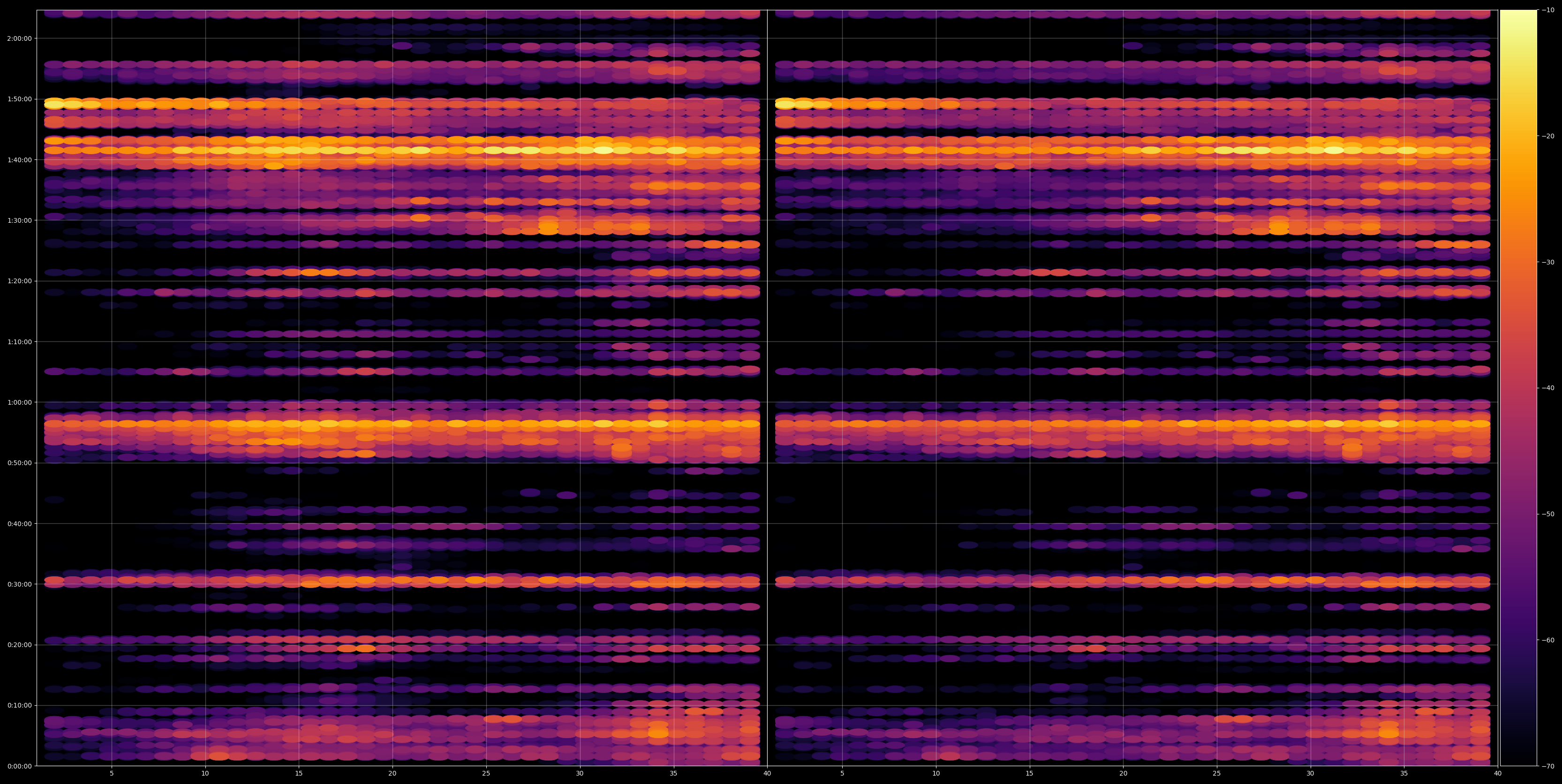Click the −70 colorbar tick label
1562x784 pixels.
coord(1548,766)
